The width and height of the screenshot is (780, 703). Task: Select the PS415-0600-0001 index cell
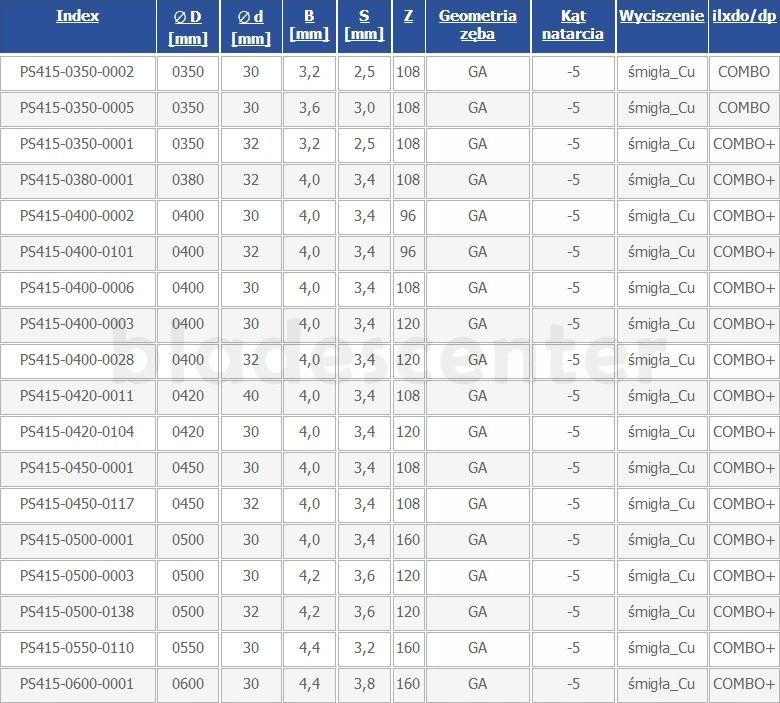coord(77,684)
